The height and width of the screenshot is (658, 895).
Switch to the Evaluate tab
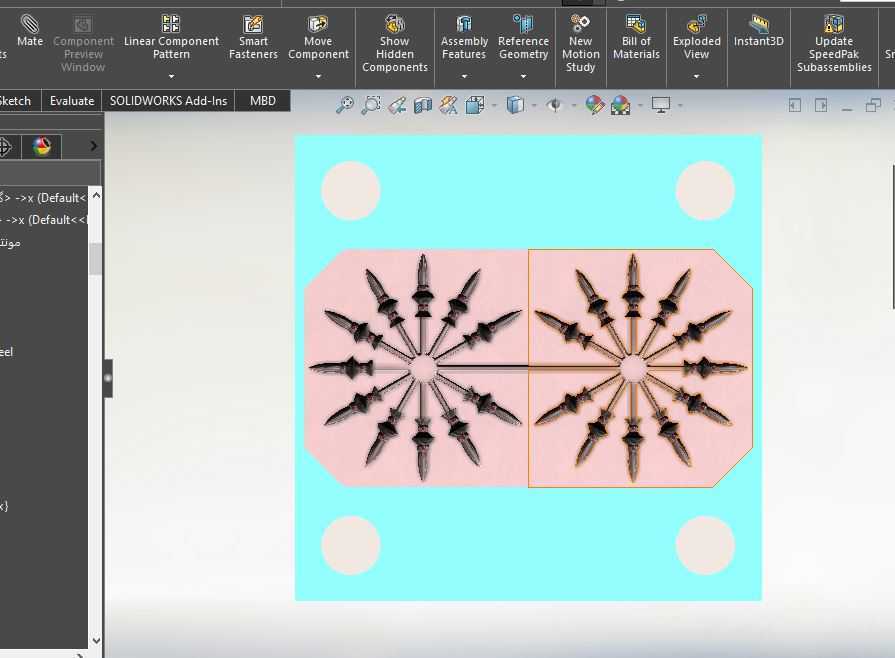[72, 101]
